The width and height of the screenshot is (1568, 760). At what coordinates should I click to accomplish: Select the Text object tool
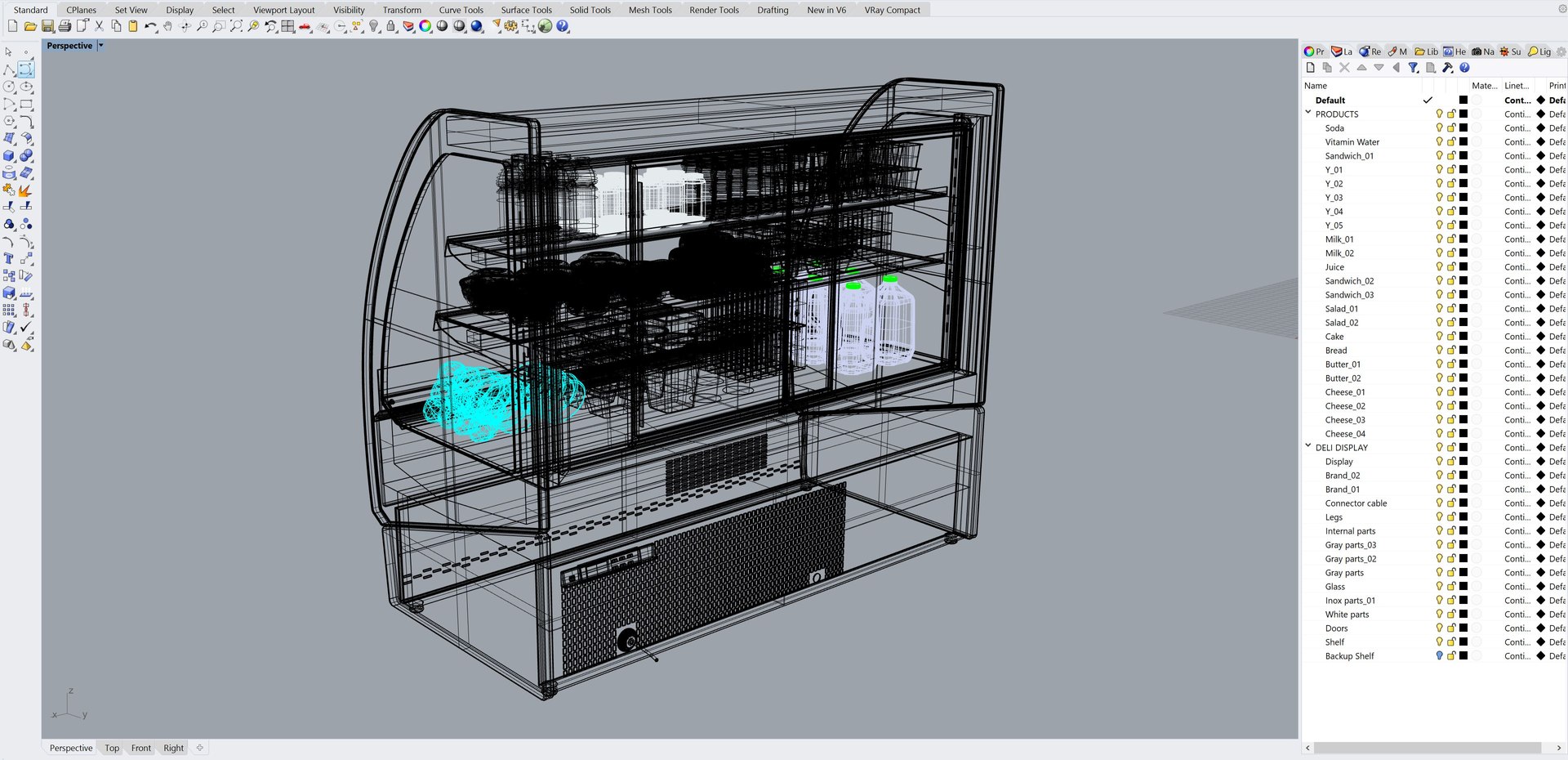tap(9, 258)
